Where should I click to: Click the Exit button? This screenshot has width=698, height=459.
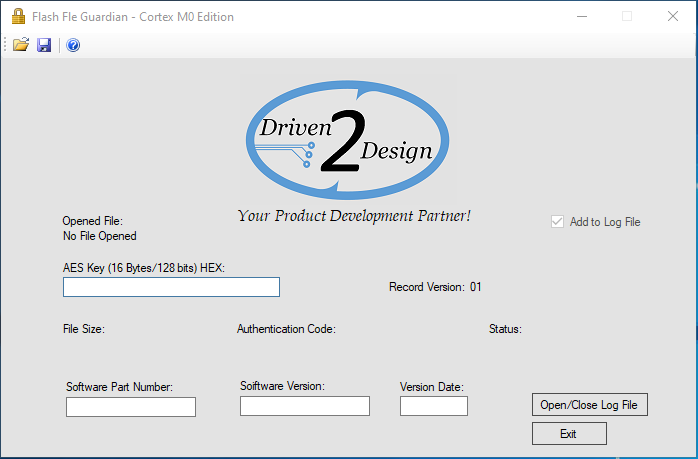point(569,434)
